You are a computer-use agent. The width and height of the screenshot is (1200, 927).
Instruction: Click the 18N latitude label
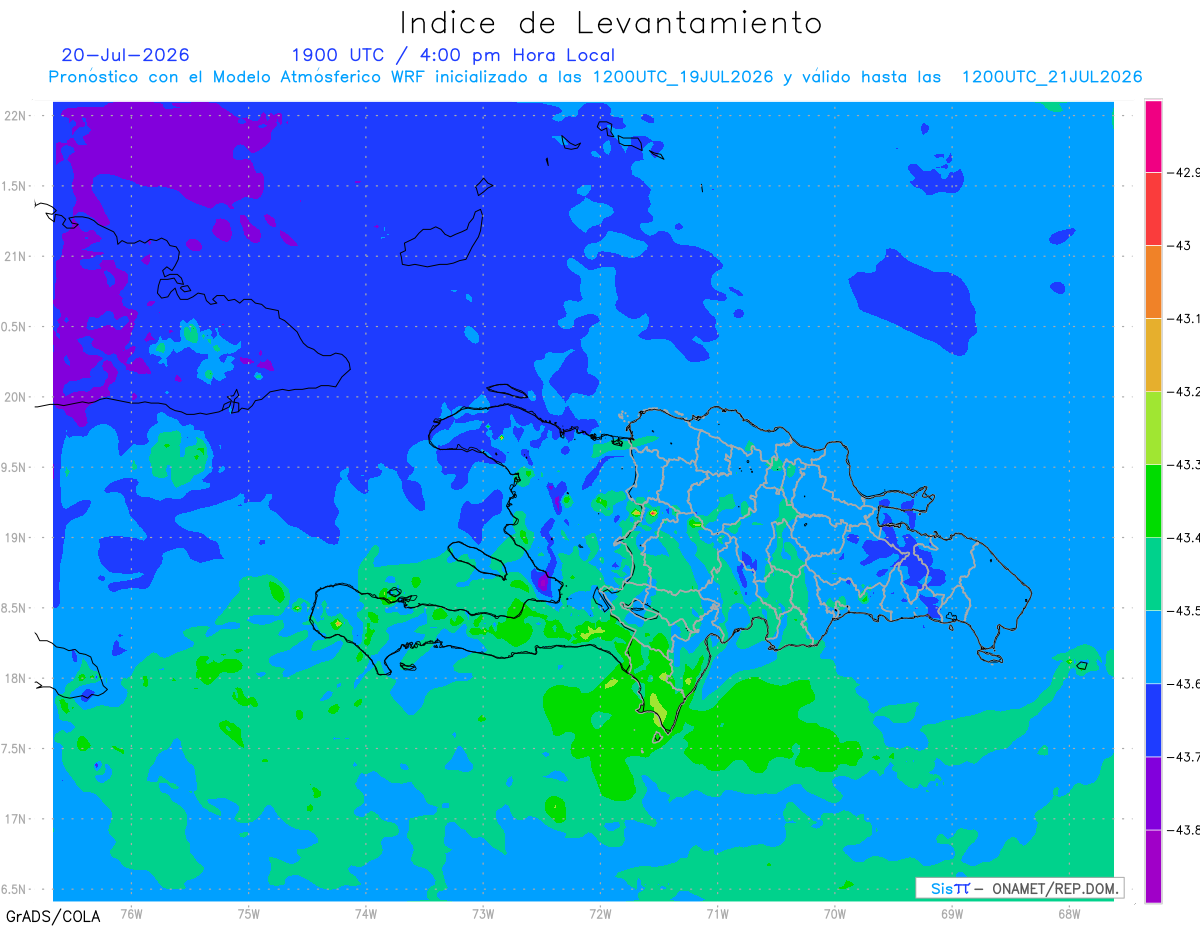point(14,679)
